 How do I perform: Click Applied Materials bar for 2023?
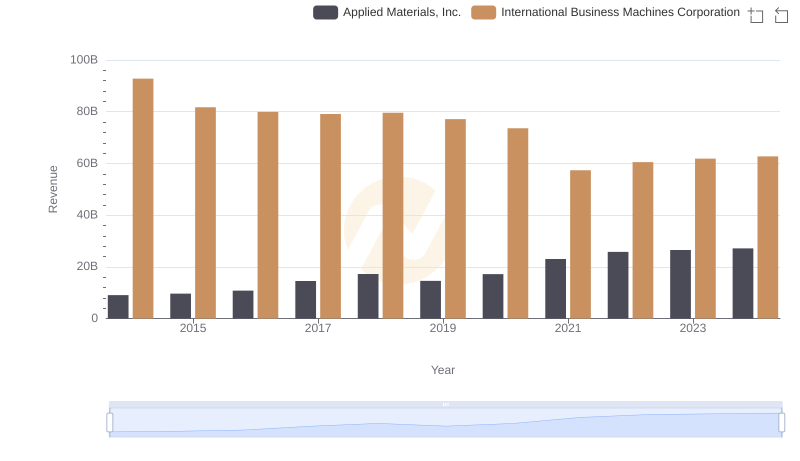coord(681,285)
